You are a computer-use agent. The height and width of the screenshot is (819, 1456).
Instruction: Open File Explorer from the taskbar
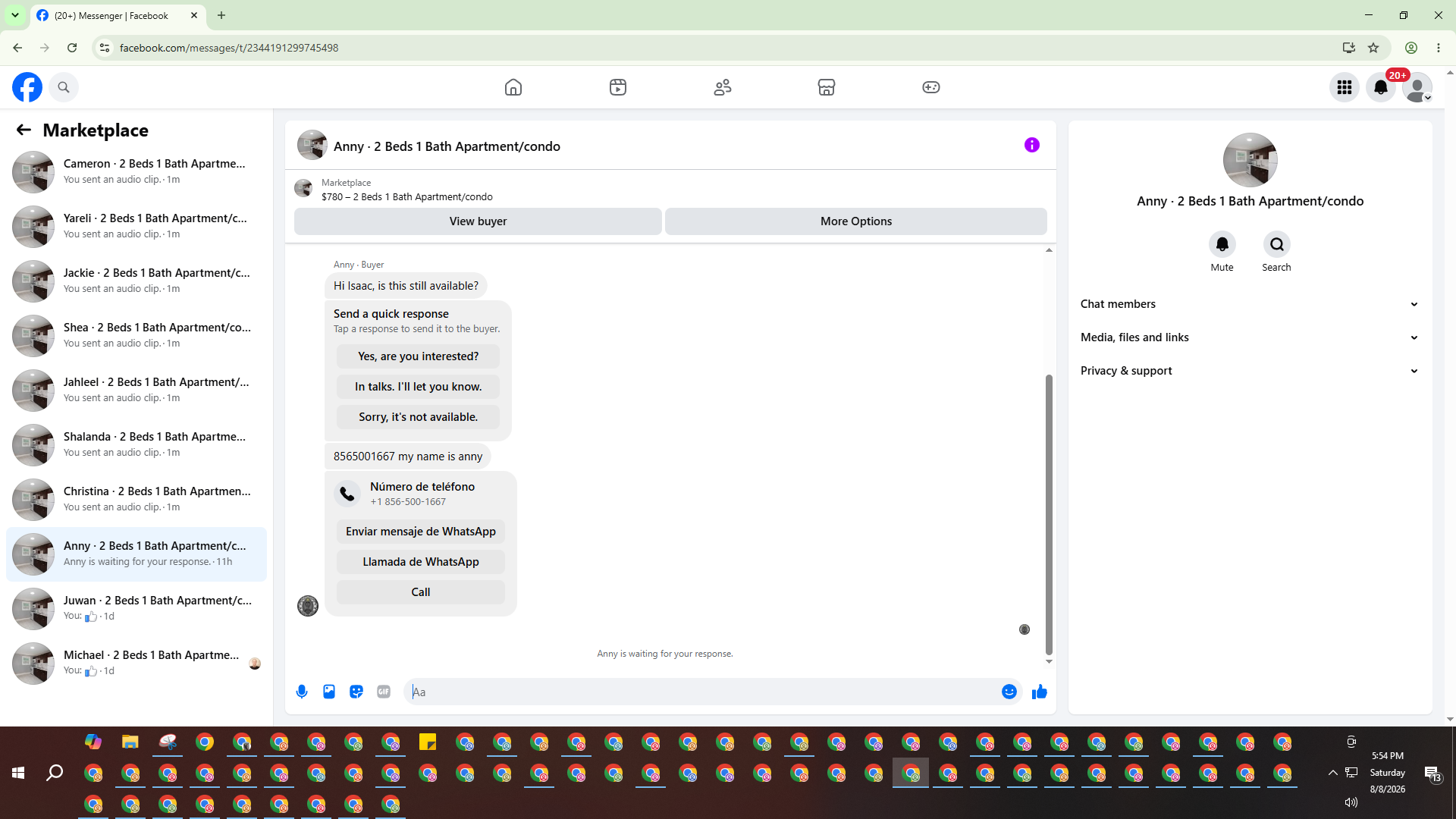130,742
